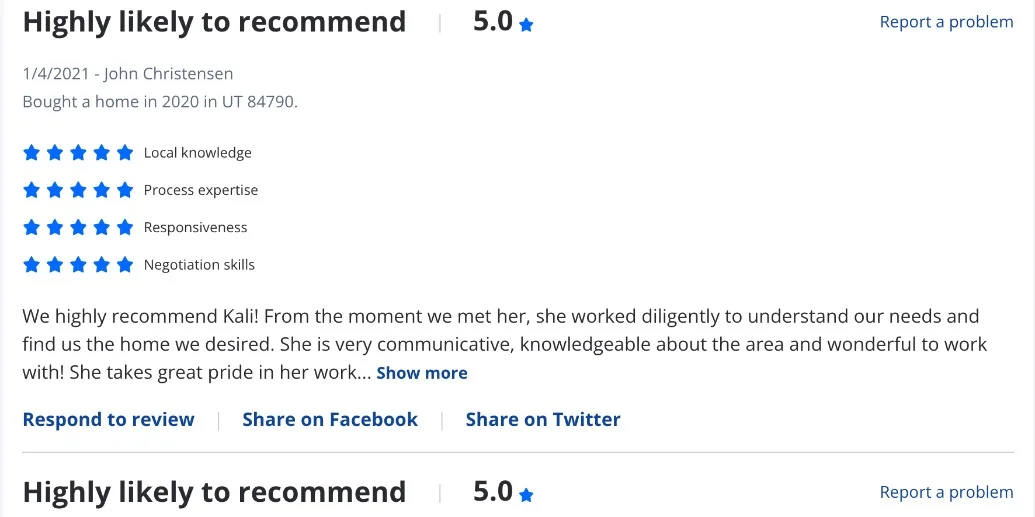Report a problem with the first review
1035x517 pixels.
click(946, 22)
